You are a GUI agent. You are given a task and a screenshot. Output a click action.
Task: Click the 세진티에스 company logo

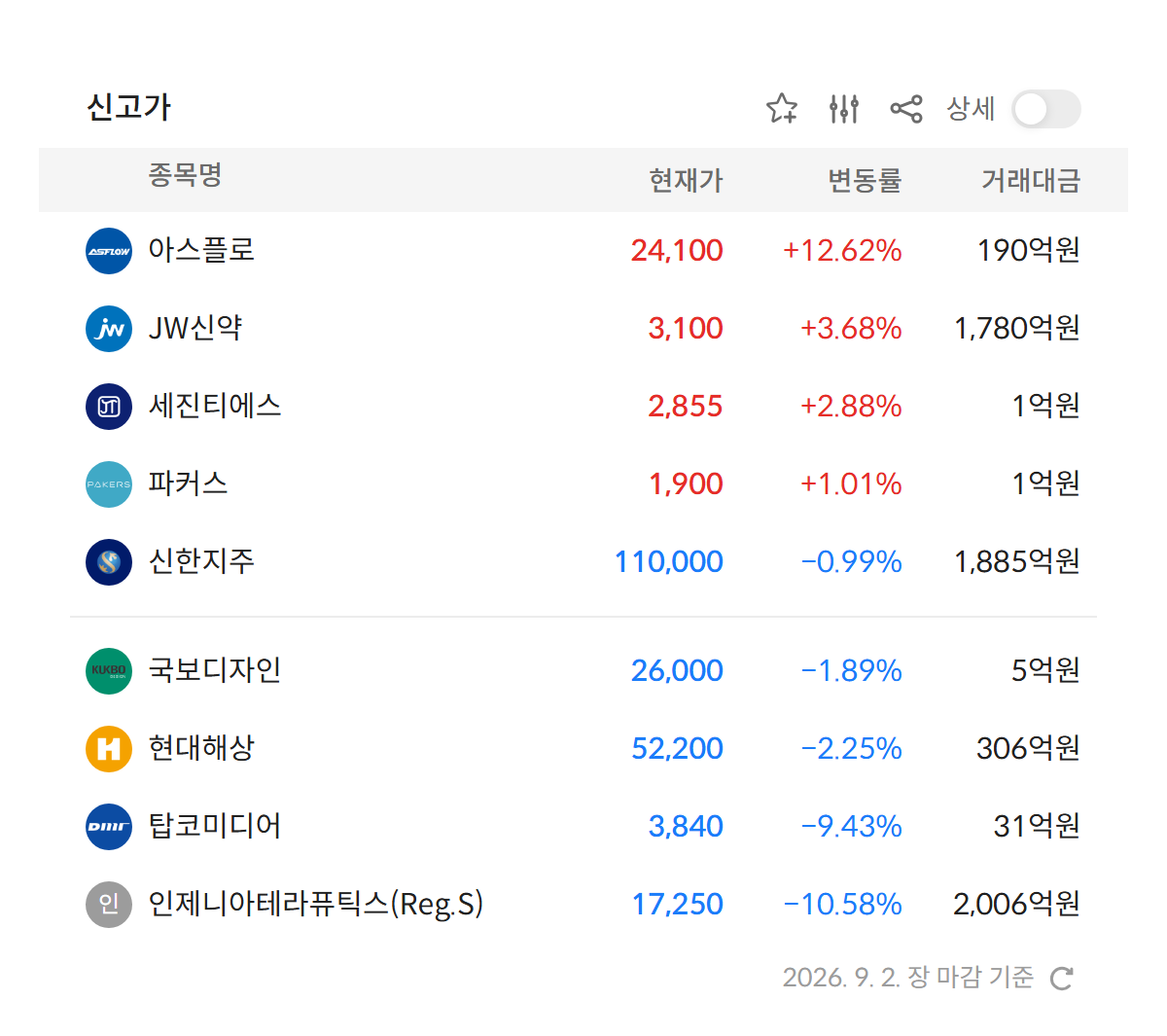pyautogui.click(x=109, y=407)
